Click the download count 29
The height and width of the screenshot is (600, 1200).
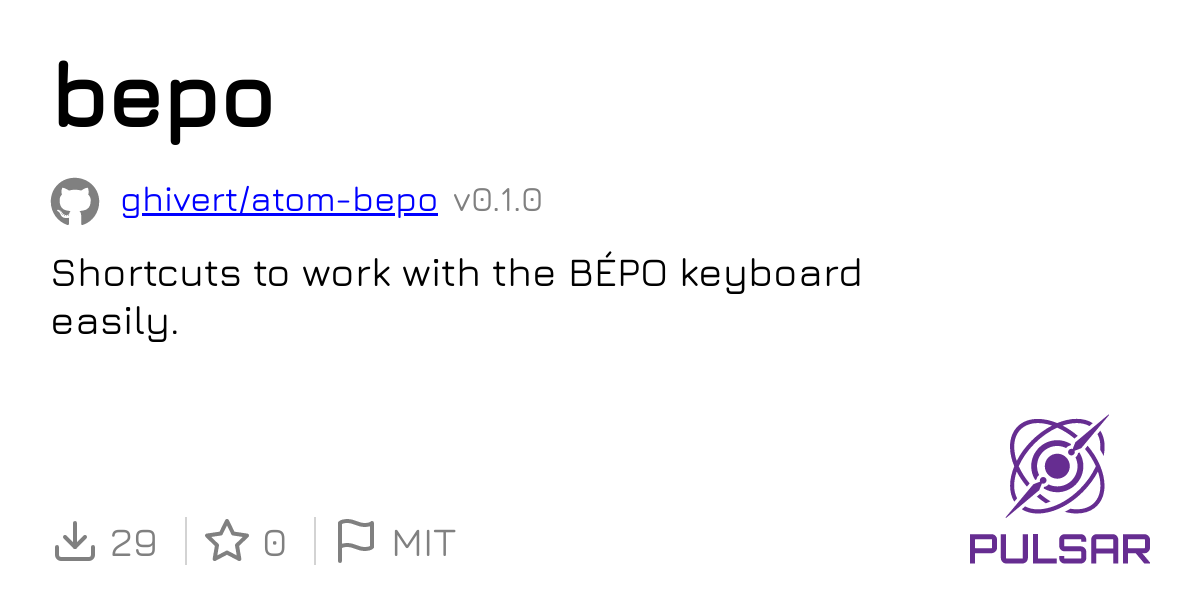coord(133,543)
